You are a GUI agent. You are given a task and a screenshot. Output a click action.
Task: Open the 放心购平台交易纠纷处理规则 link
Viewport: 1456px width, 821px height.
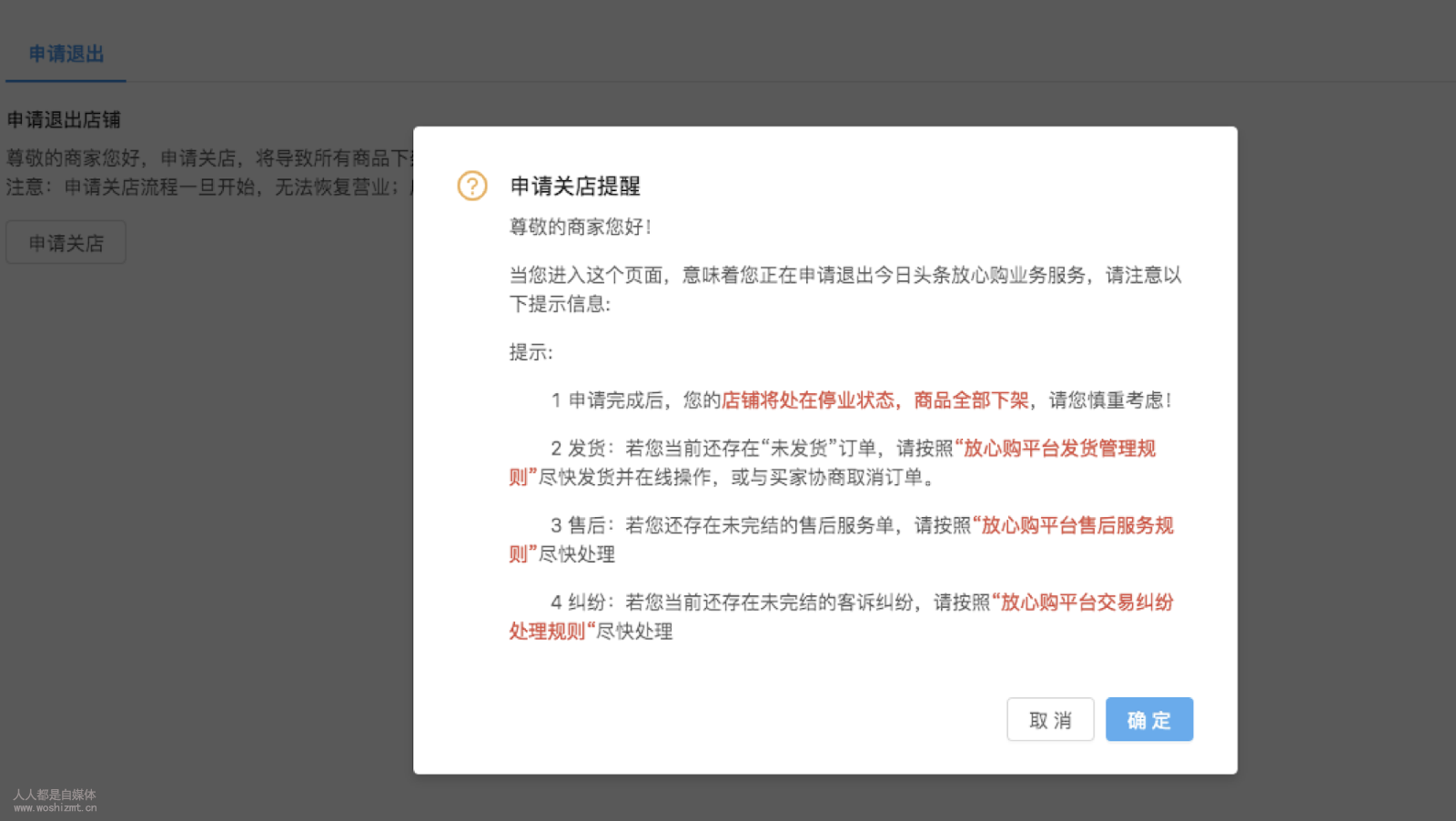[x=1082, y=603]
